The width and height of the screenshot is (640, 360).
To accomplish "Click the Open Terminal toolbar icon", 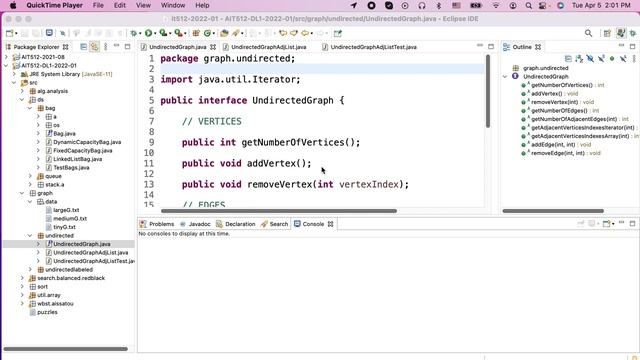I will click(49, 33).
